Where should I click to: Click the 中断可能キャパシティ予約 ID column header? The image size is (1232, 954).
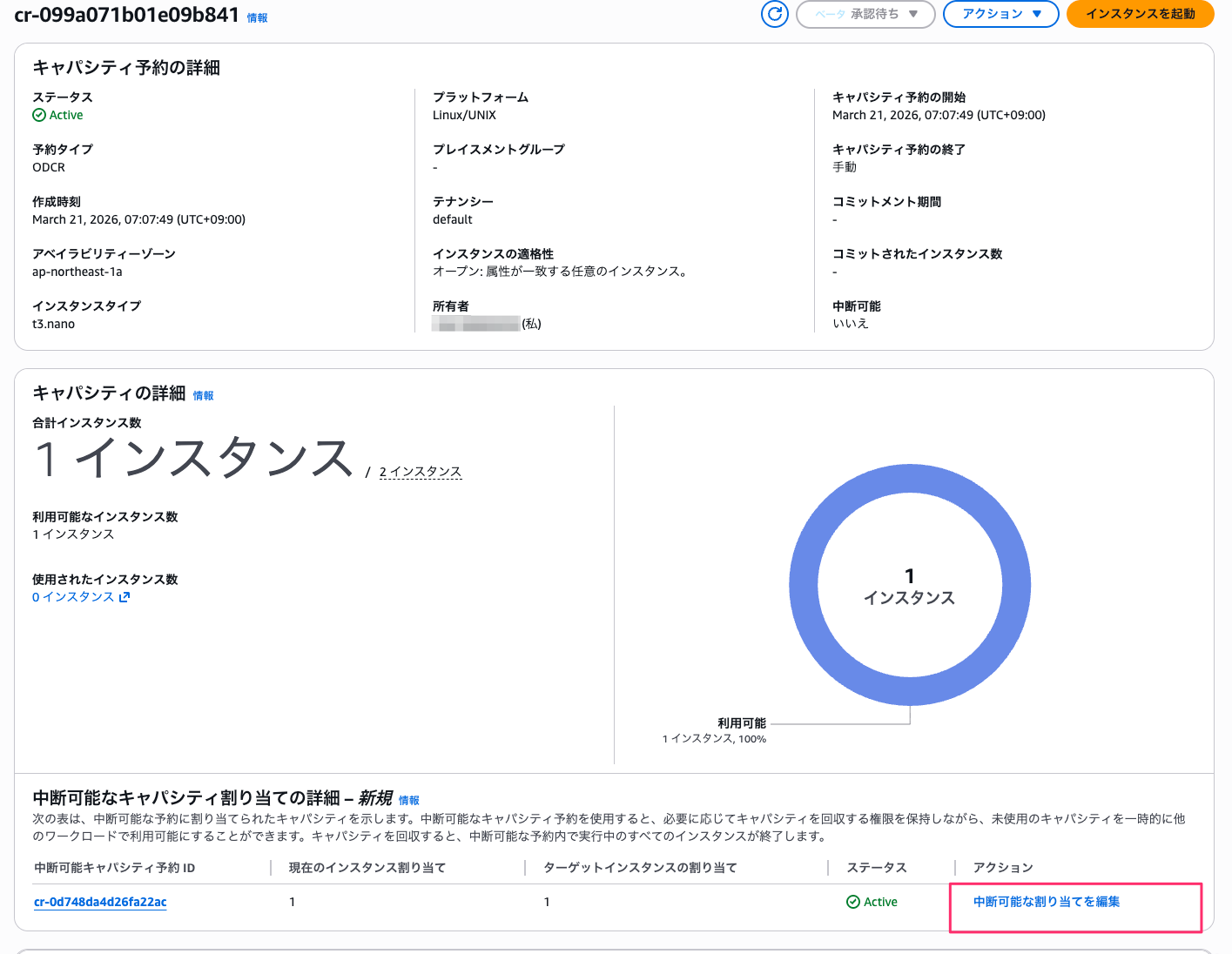pyautogui.click(x=113, y=867)
